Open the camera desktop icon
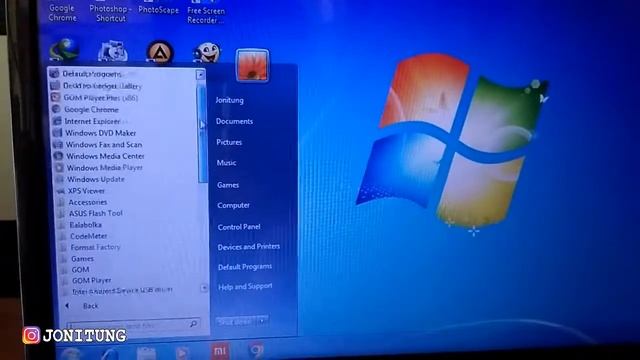Screen dimensions: 640x360 pyautogui.click(x=112, y=51)
